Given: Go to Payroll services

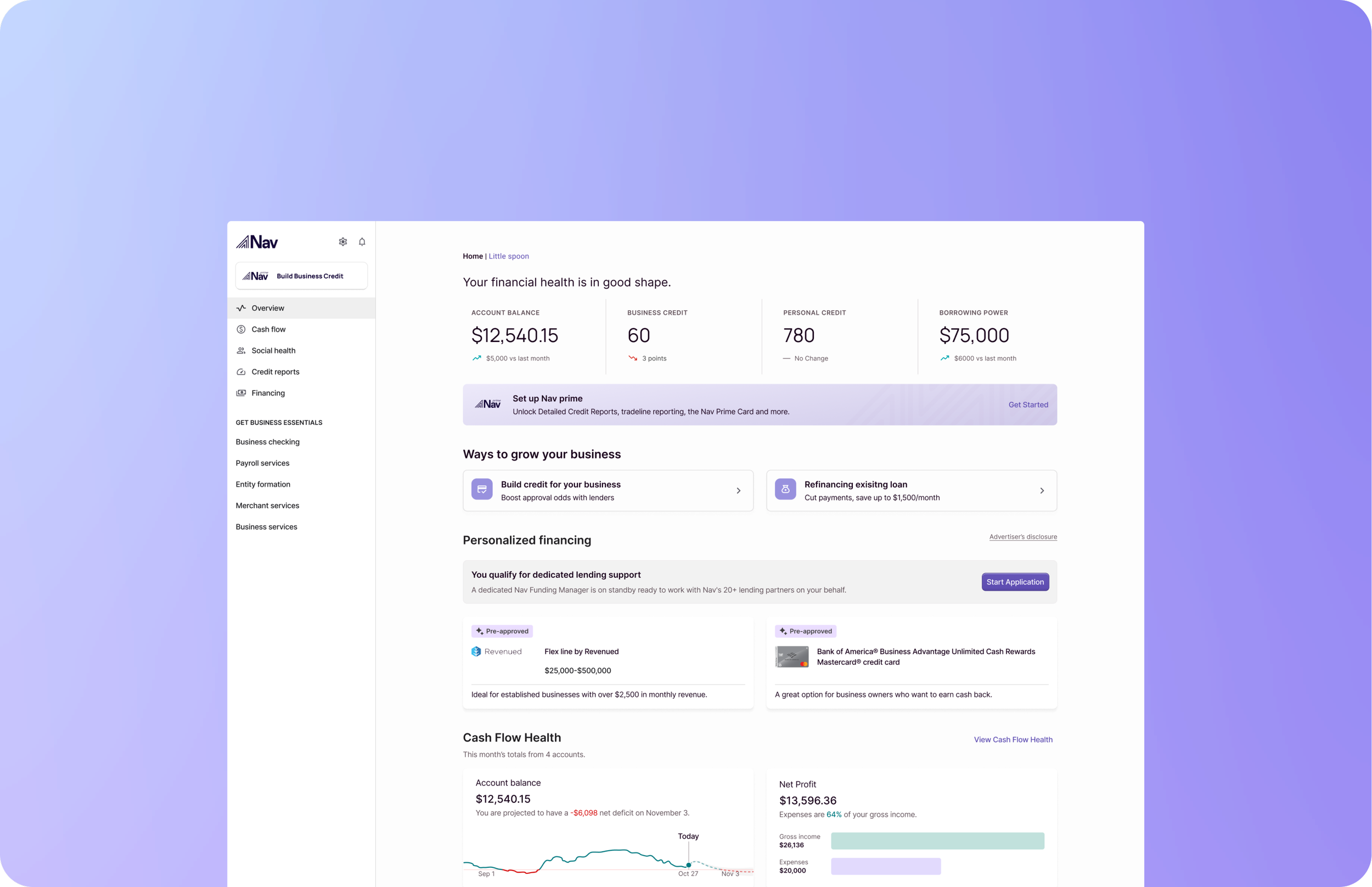Looking at the screenshot, I should click(262, 463).
